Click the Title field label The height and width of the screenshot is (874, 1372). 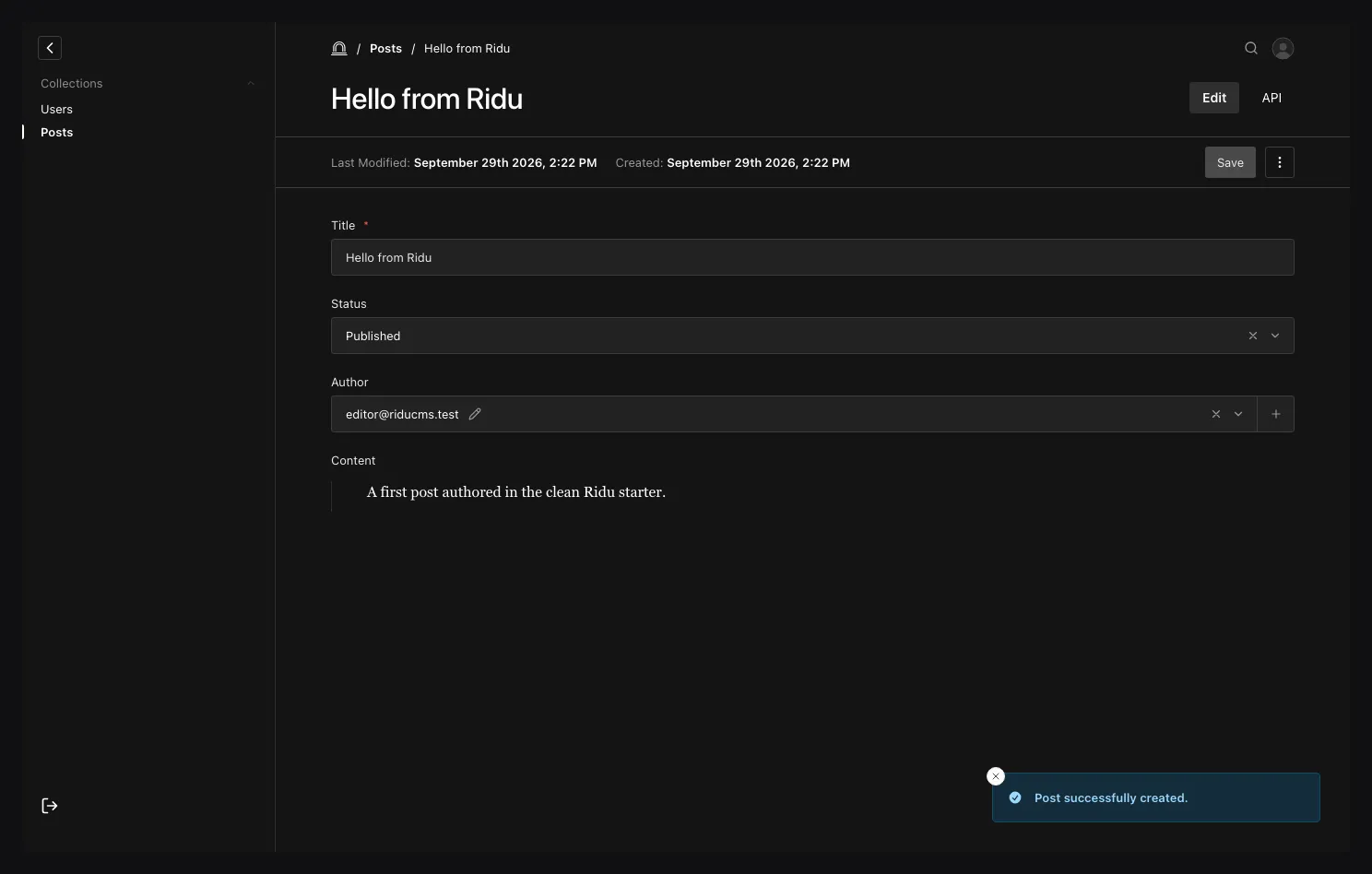(x=343, y=225)
